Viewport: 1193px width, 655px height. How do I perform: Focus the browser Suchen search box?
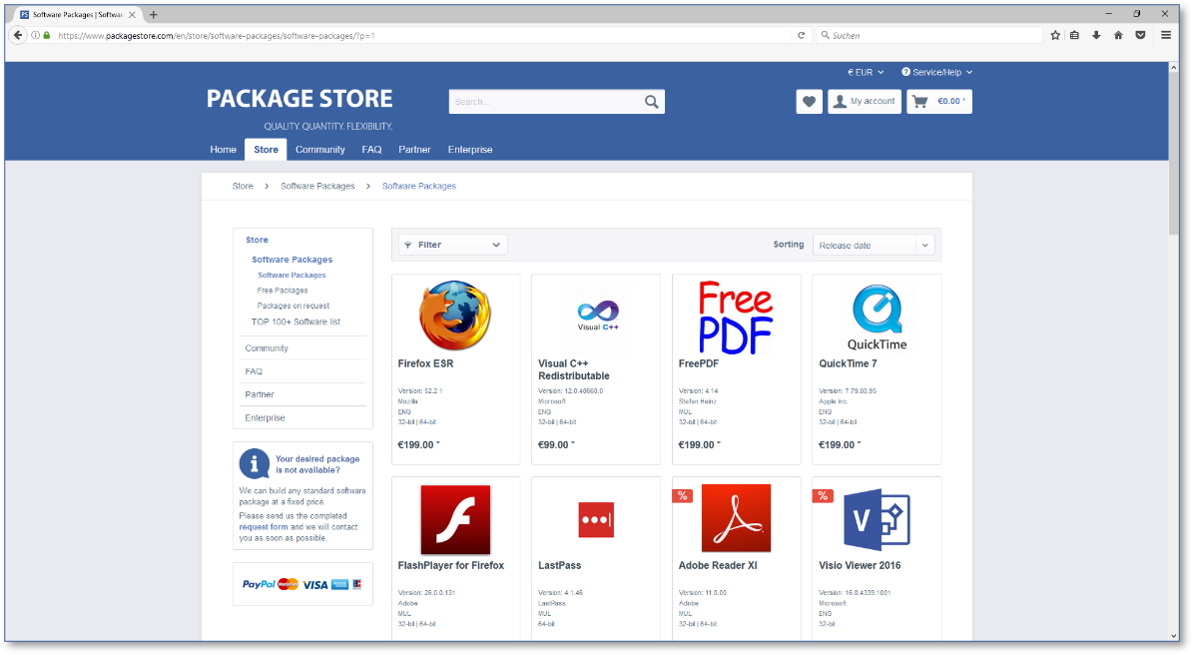[x=930, y=35]
